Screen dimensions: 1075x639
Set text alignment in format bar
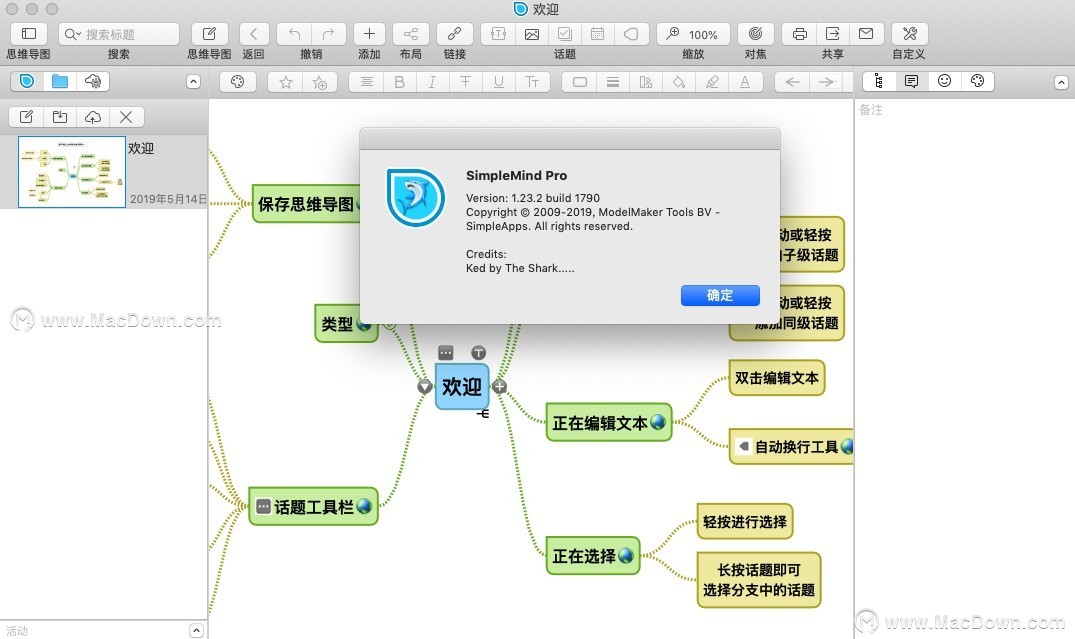point(367,82)
